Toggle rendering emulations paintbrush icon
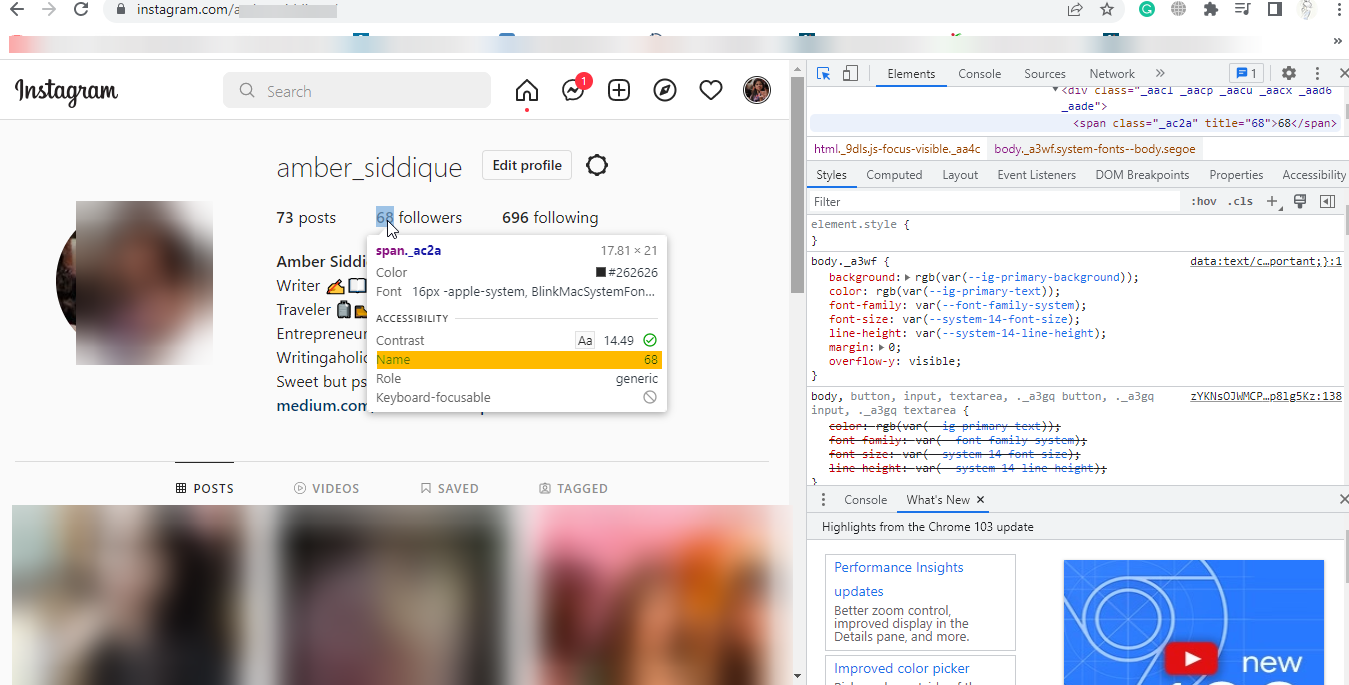1349x685 pixels. (x=1300, y=201)
